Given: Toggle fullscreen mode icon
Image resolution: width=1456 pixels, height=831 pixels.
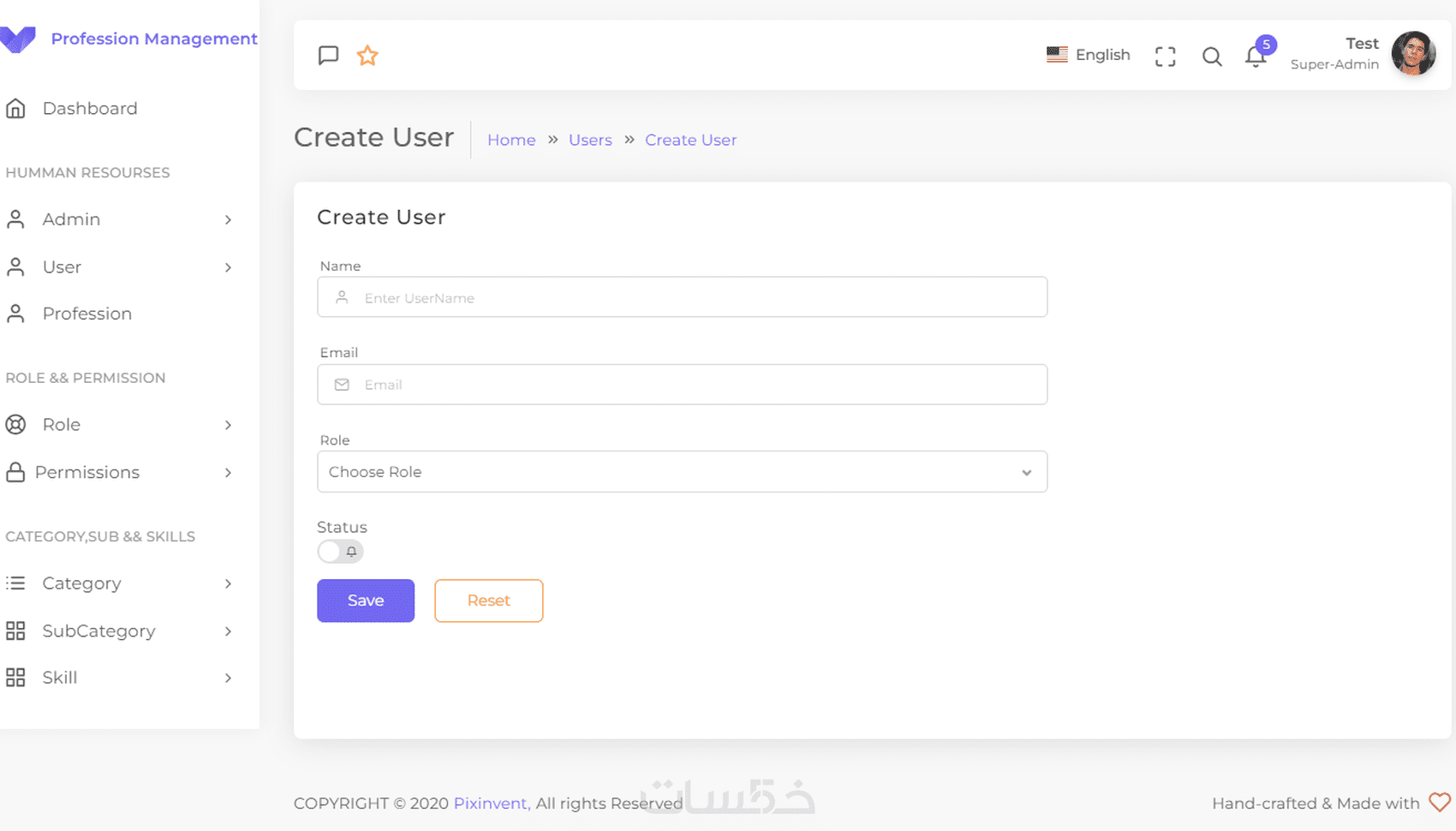Looking at the screenshot, I should tap(1165, 57).
